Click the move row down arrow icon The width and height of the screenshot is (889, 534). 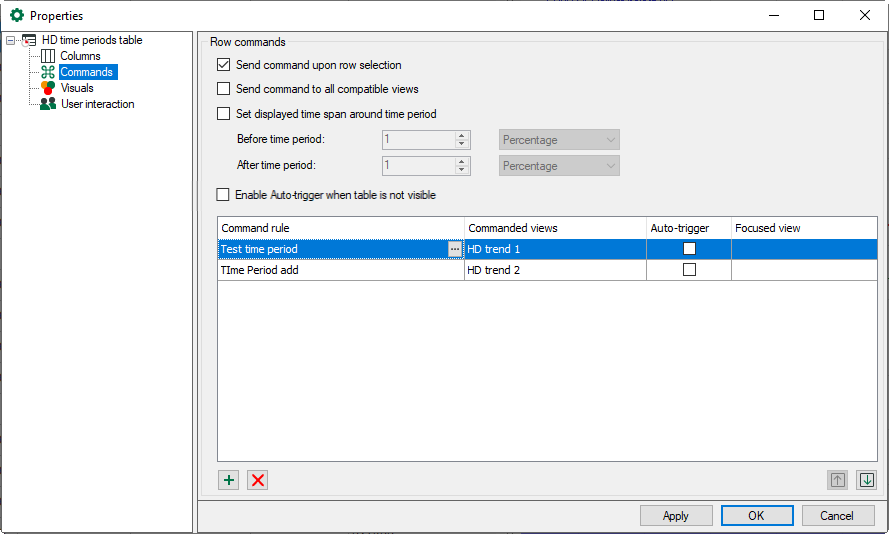point(866,480)
